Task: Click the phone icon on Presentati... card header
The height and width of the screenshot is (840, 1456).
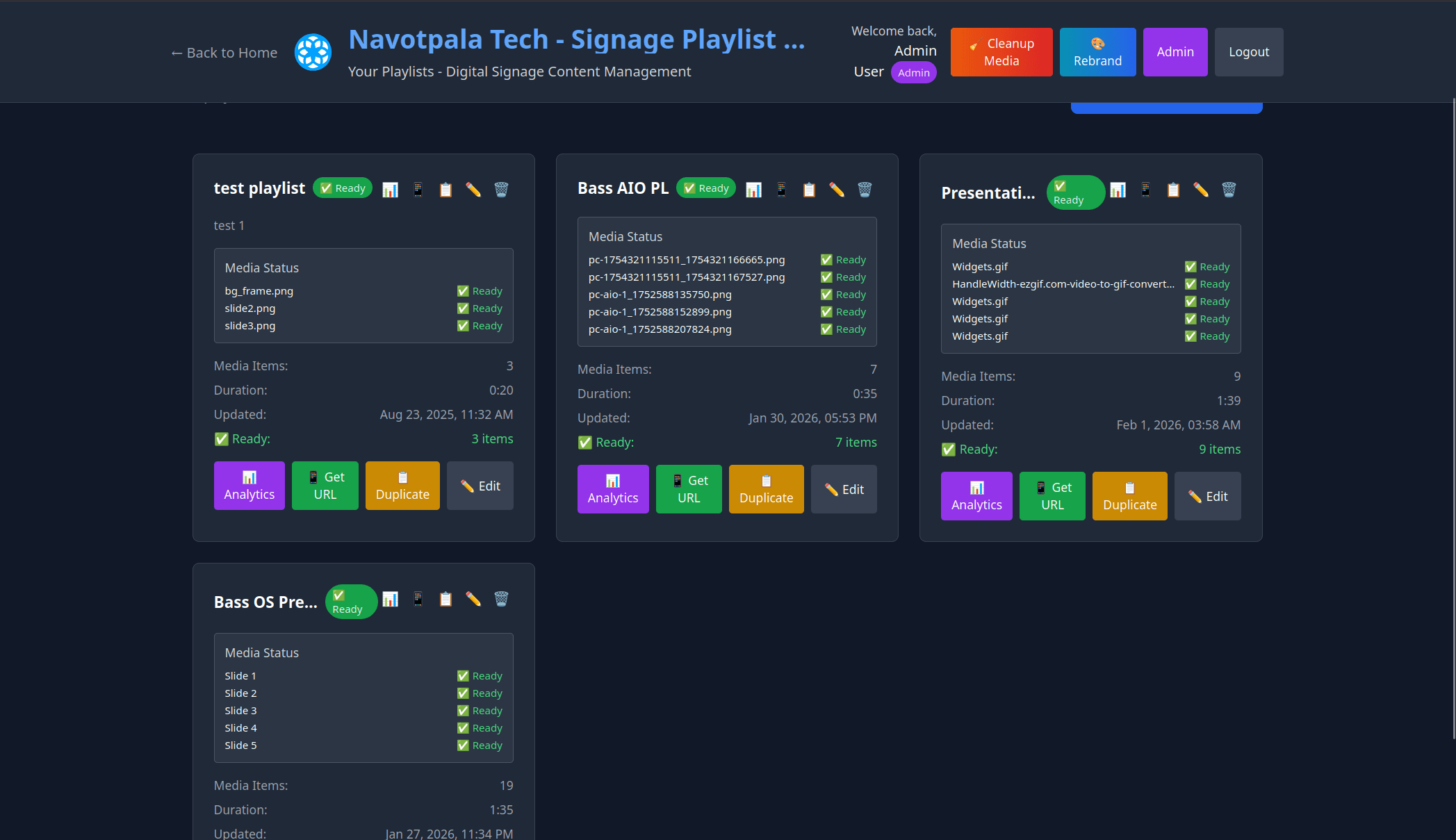Action: tap(1145, 190)
